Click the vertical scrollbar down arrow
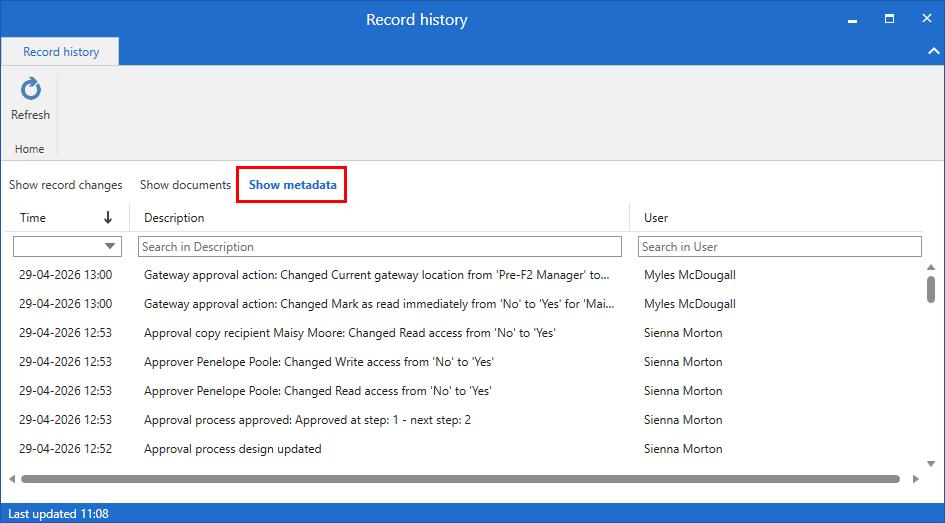 coord(931,463)
